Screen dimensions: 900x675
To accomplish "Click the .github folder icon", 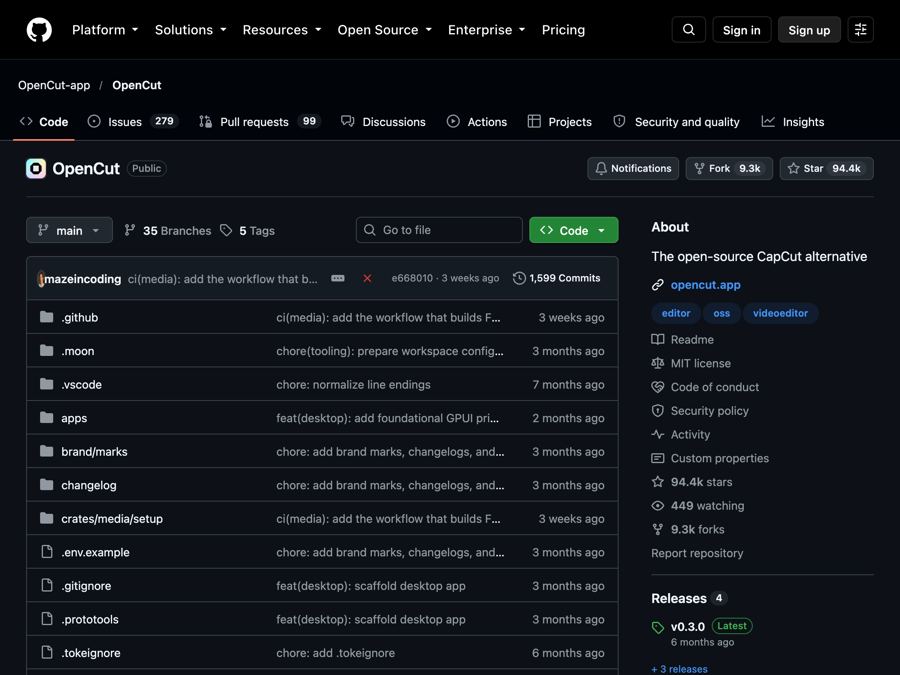I will [46, 317].
